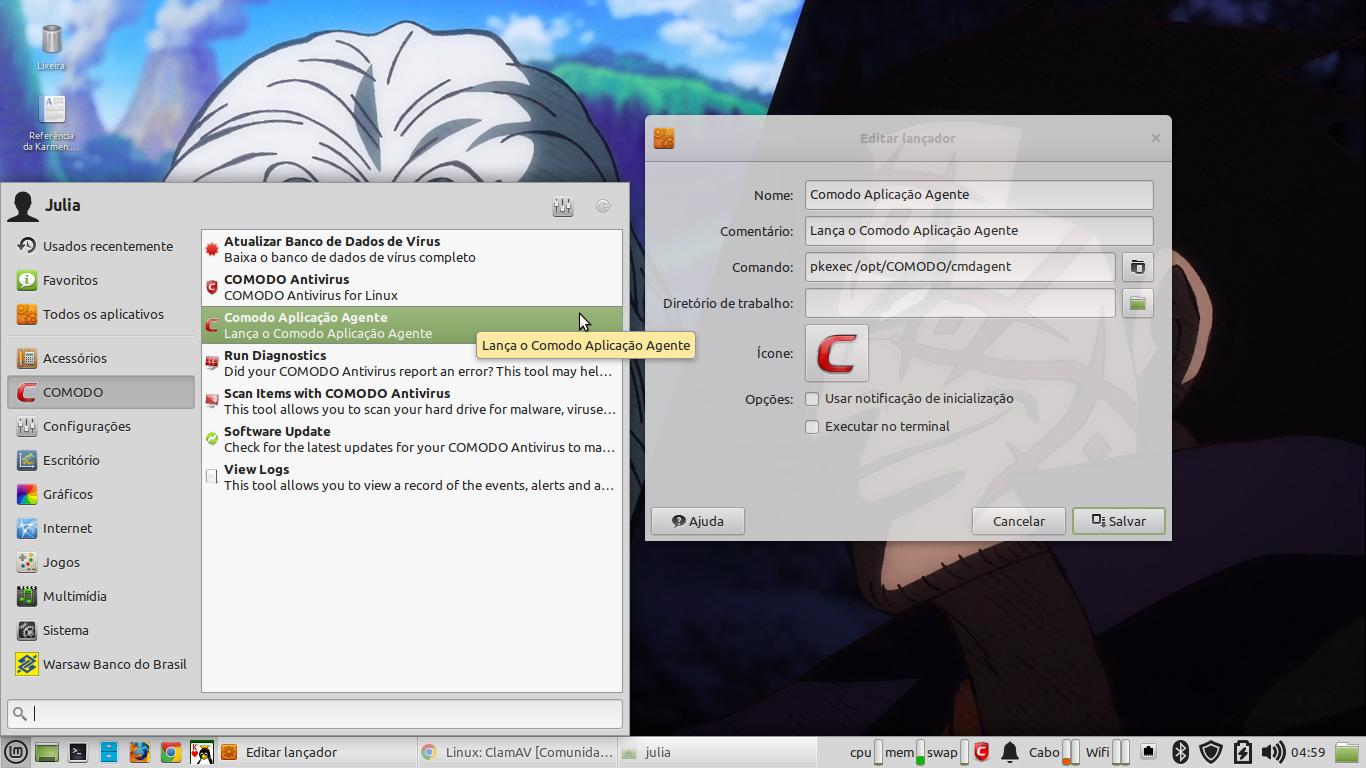Click the cpu monitor applet

(x=867, y=752)
